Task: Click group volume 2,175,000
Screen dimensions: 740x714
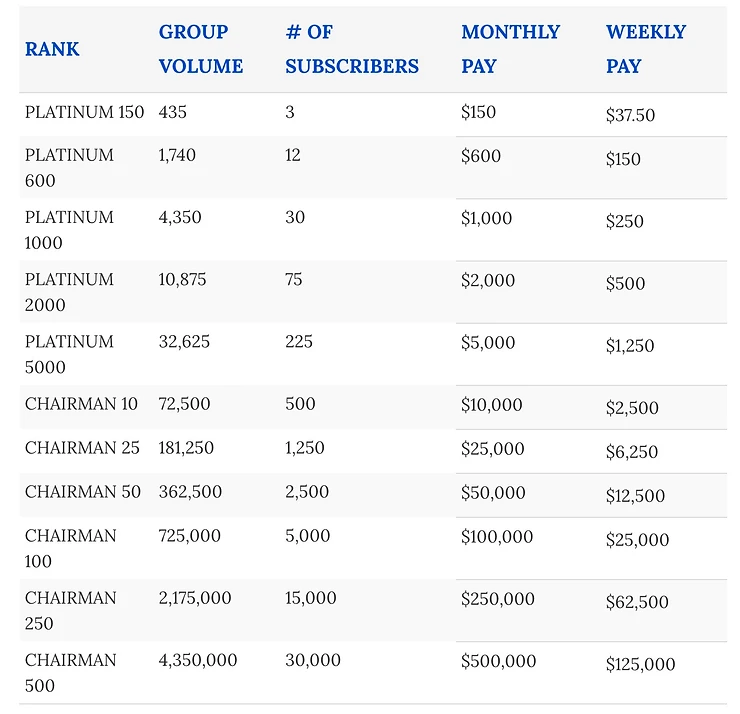Action: pyautogui.click(x=195, y=598)
